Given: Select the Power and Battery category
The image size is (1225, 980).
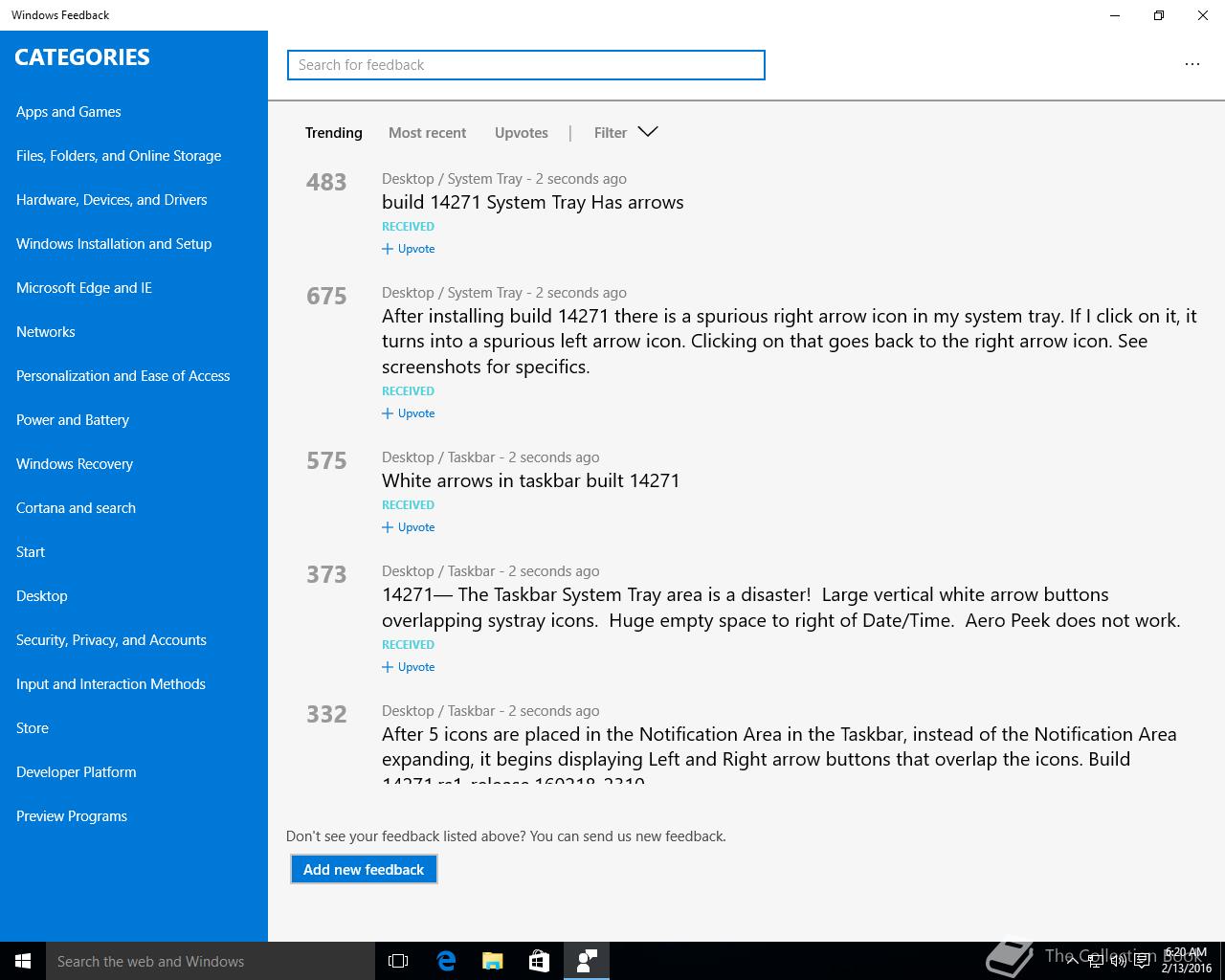Looking at the screenshot, I should [x=73, y=420].
